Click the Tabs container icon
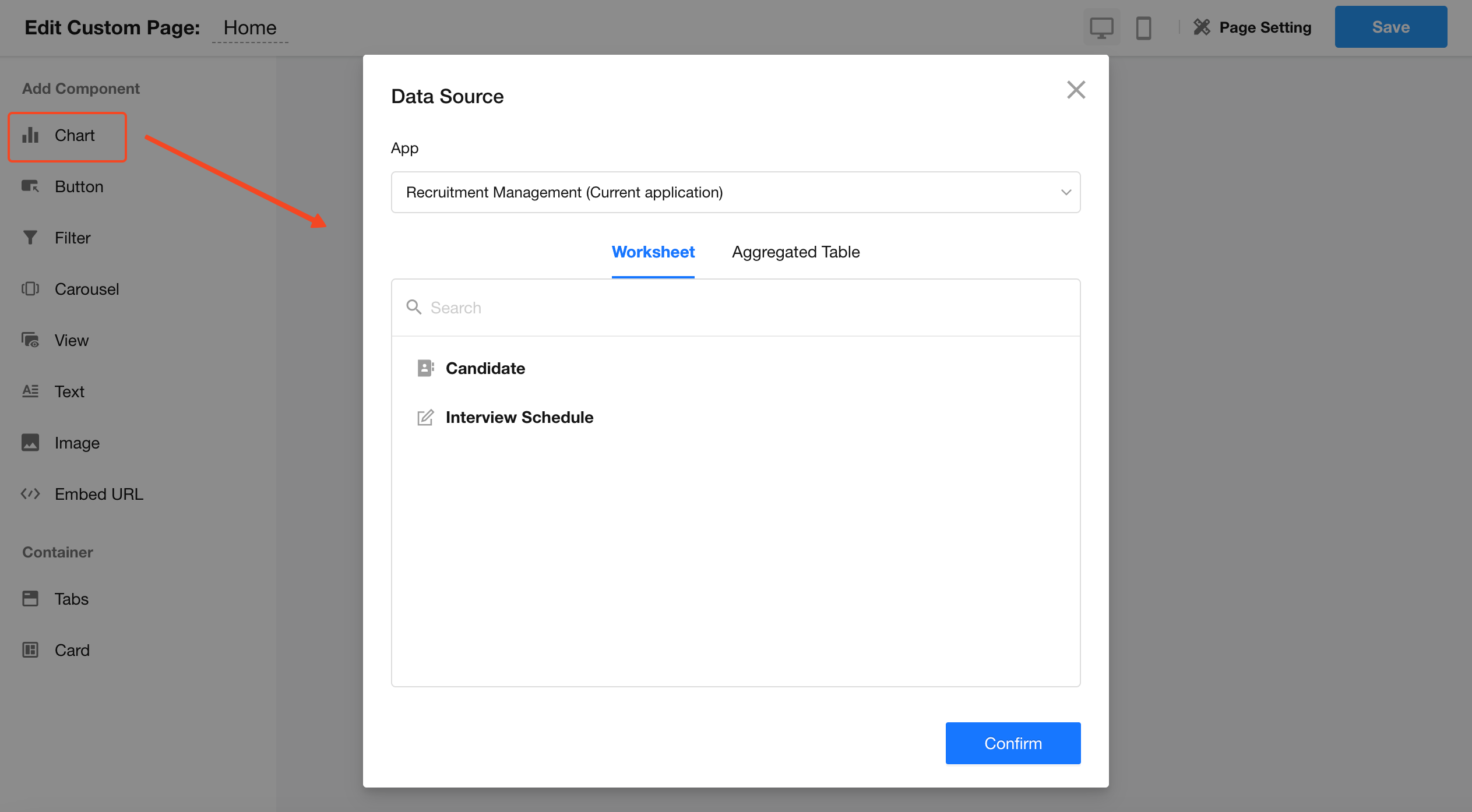1472x812 pixels. click(30, 599)
